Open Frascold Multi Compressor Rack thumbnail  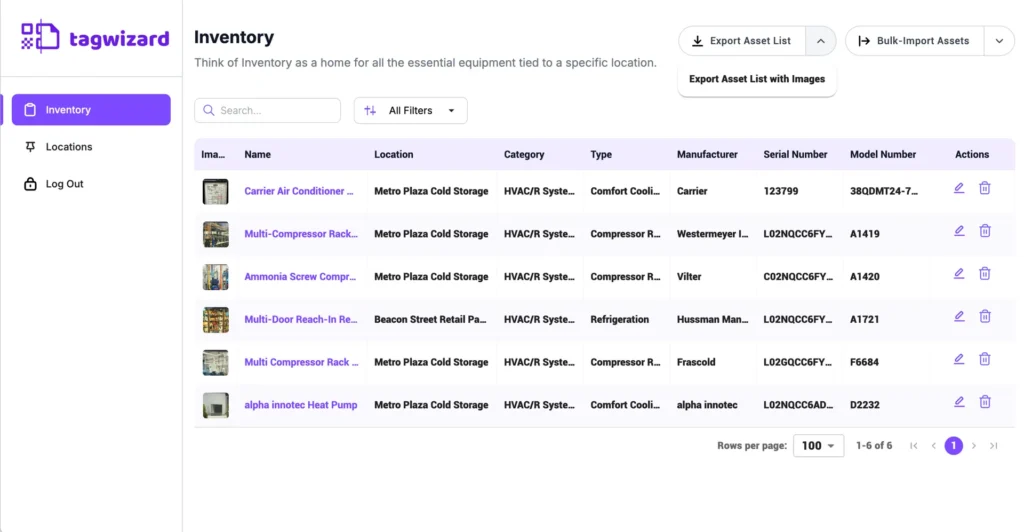(x=216, y=362)
